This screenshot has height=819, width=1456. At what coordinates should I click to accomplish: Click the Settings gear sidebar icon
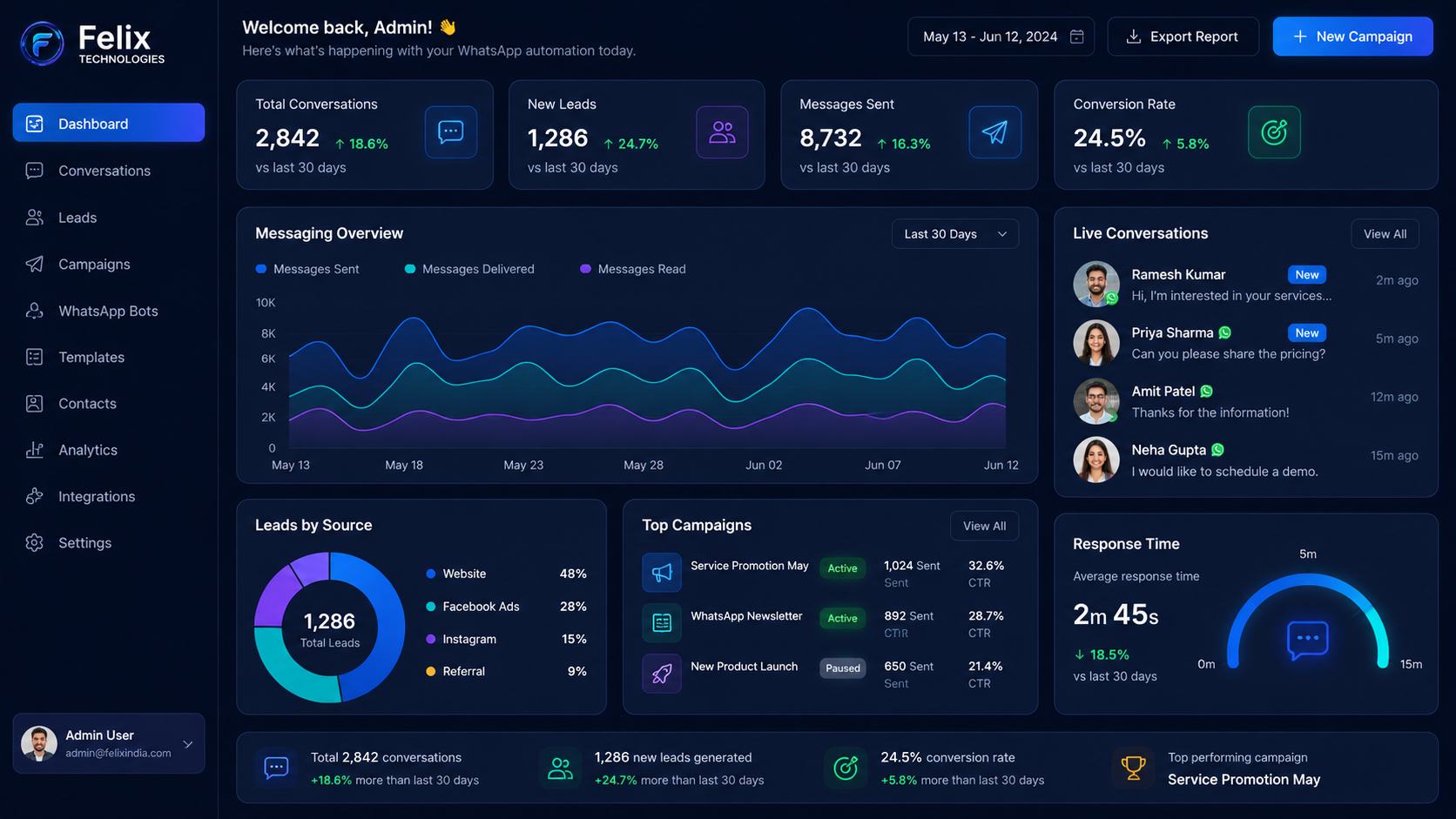click(35, 543)
